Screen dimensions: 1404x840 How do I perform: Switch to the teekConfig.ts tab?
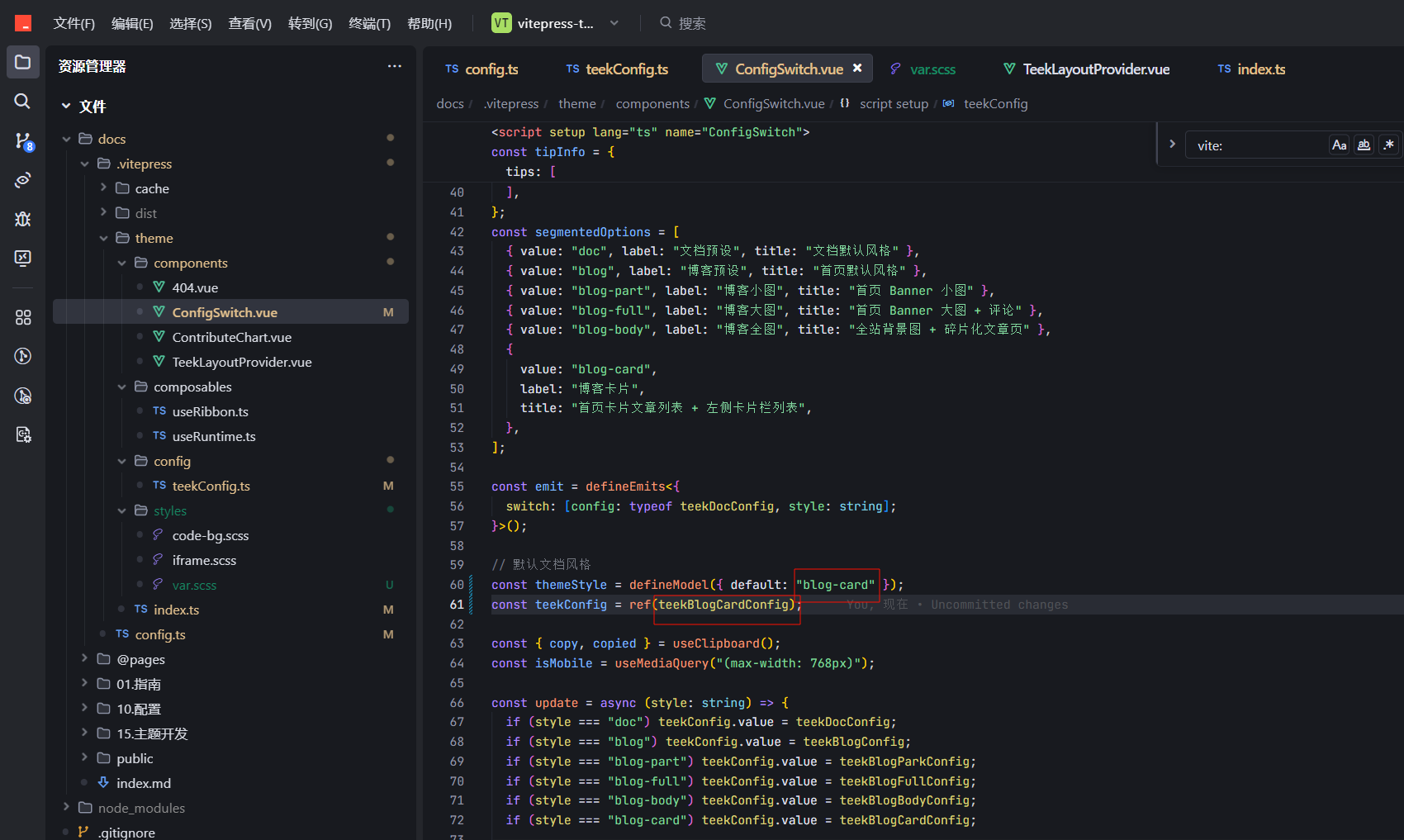(617, 69)
